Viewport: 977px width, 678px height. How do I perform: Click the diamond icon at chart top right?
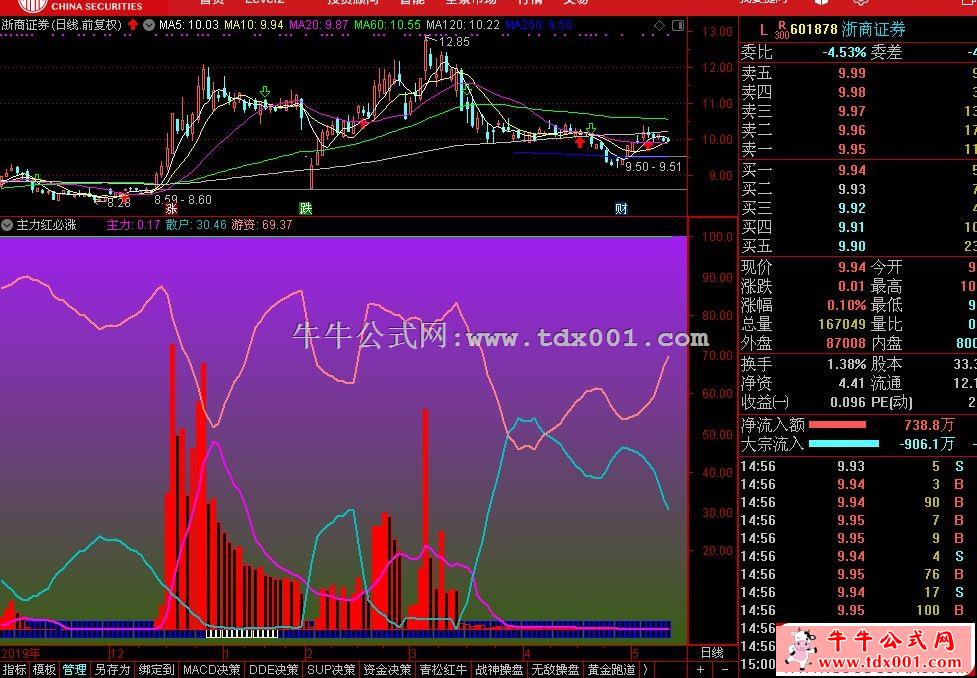pos(659,26)
